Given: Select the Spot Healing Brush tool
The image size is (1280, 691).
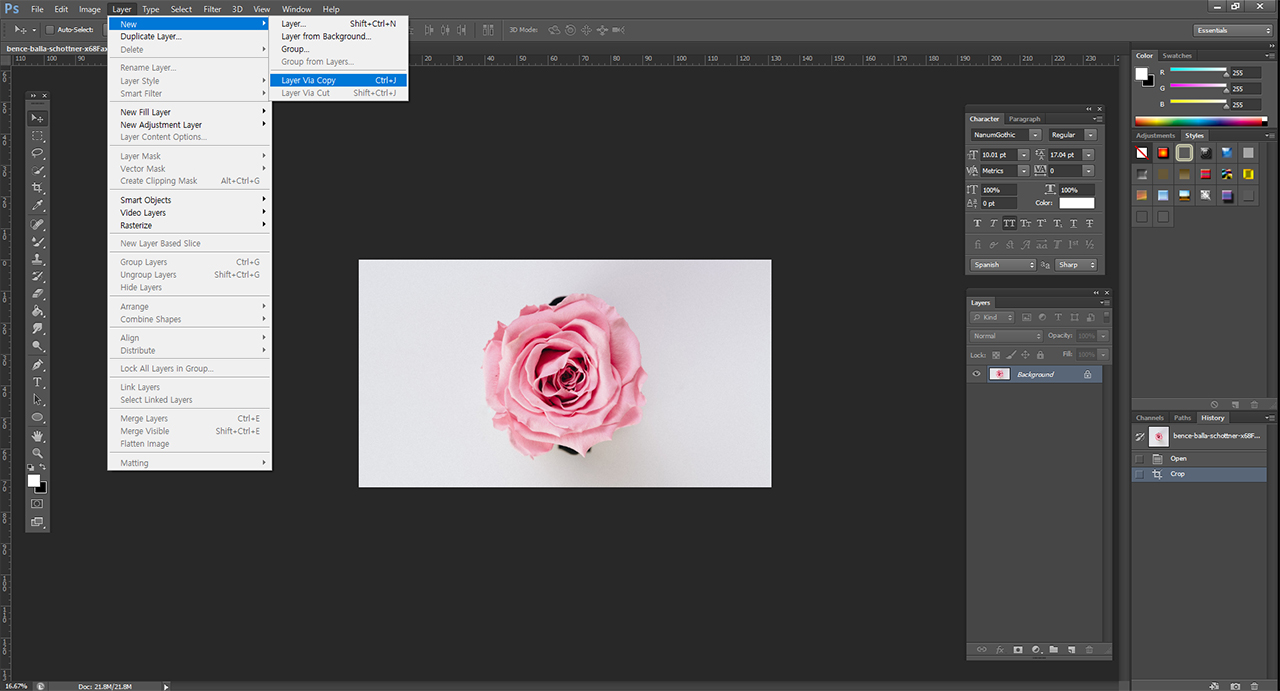Looking at the screenshot, I should coord(38,224).
